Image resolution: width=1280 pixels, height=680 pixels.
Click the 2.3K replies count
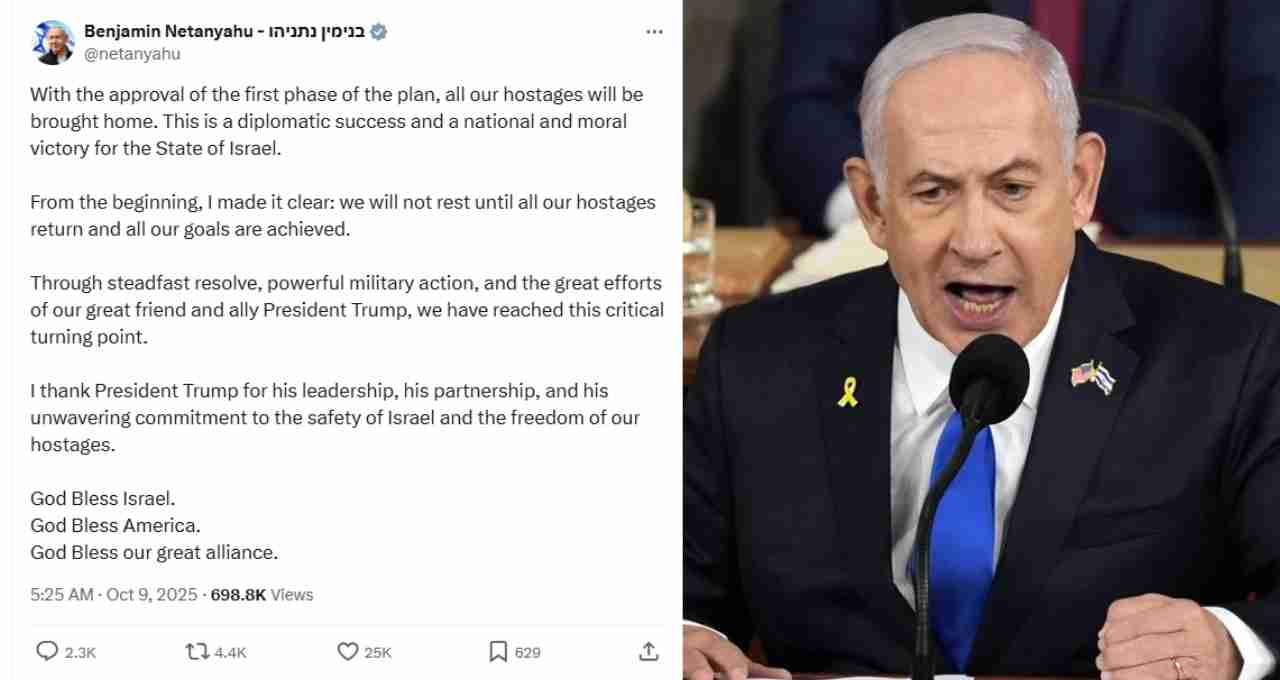(80, 652)
